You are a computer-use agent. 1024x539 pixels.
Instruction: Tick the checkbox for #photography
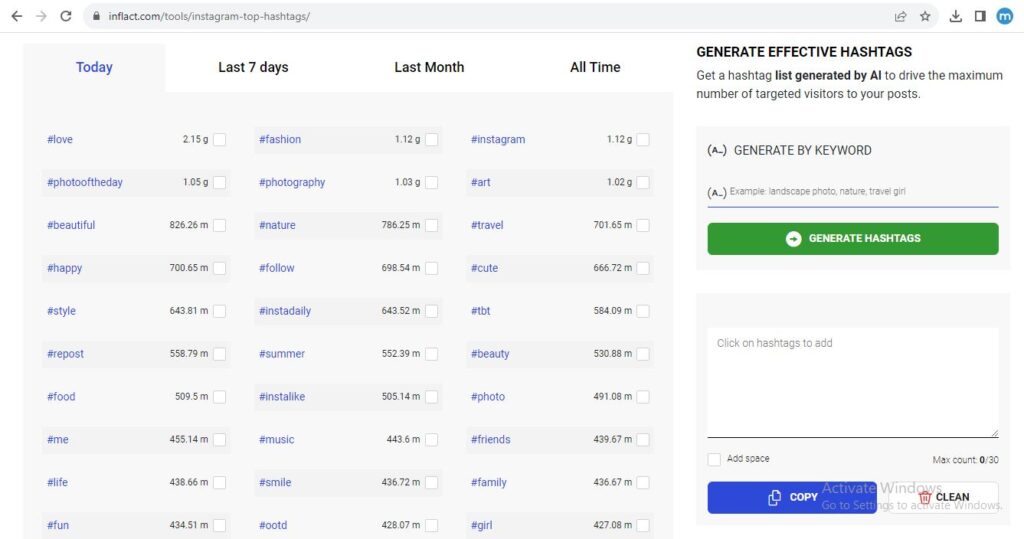point(432,182)
